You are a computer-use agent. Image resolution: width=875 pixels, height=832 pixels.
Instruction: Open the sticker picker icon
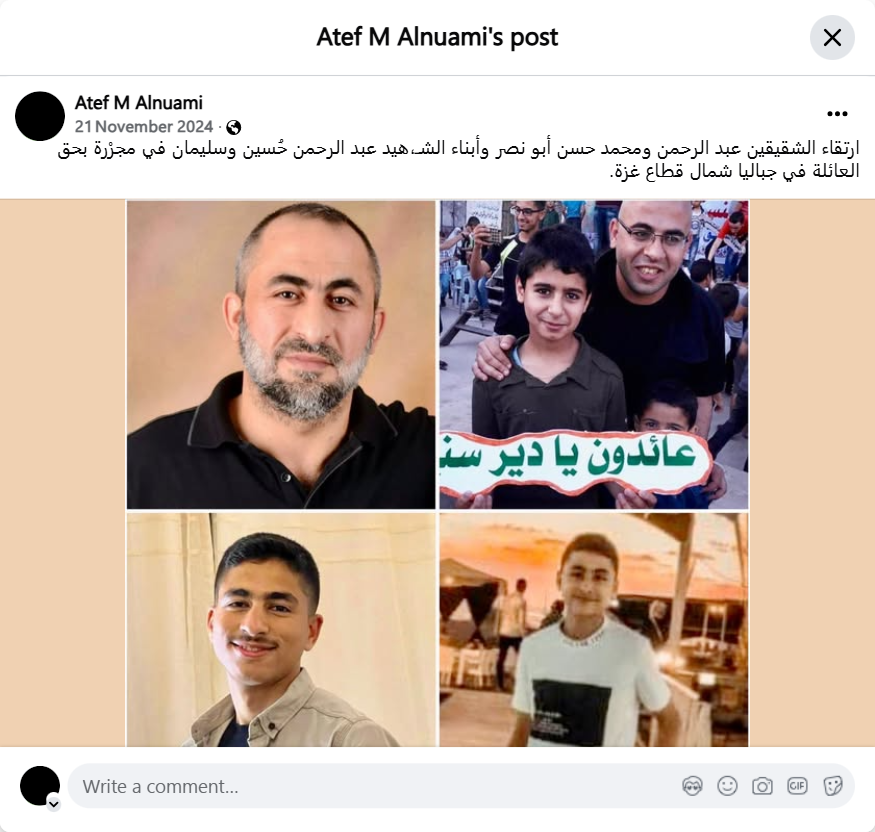[832, 786]
